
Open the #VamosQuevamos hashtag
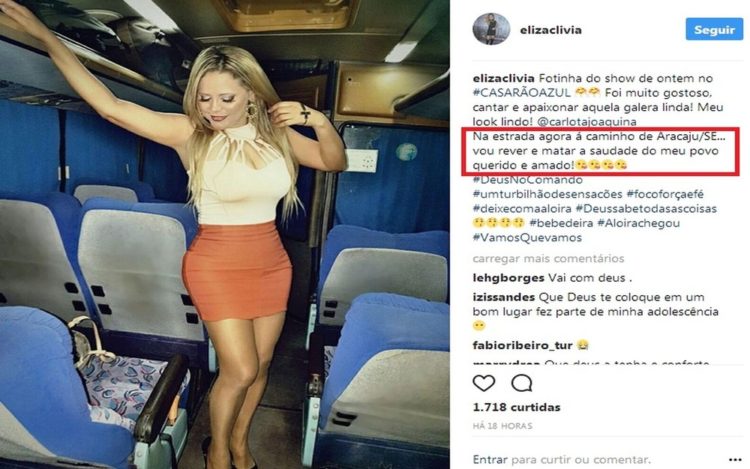527,238
